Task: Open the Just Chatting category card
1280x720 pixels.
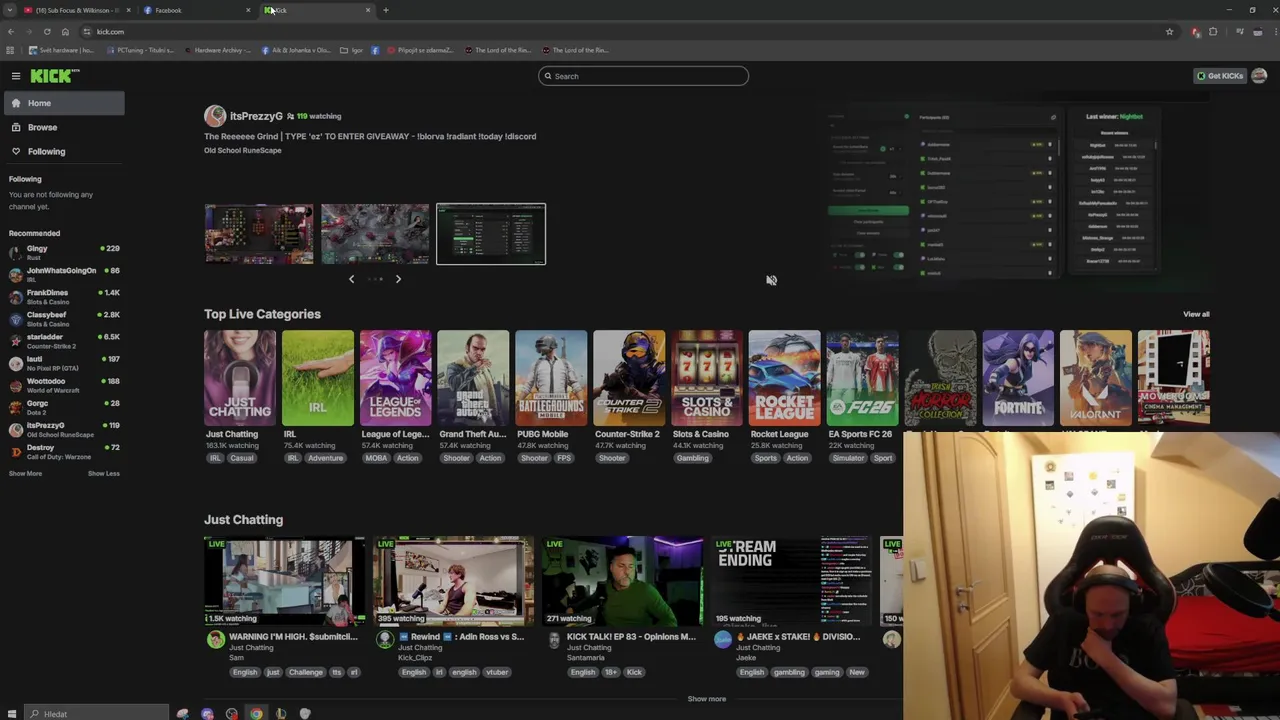Action: (240, 378)
